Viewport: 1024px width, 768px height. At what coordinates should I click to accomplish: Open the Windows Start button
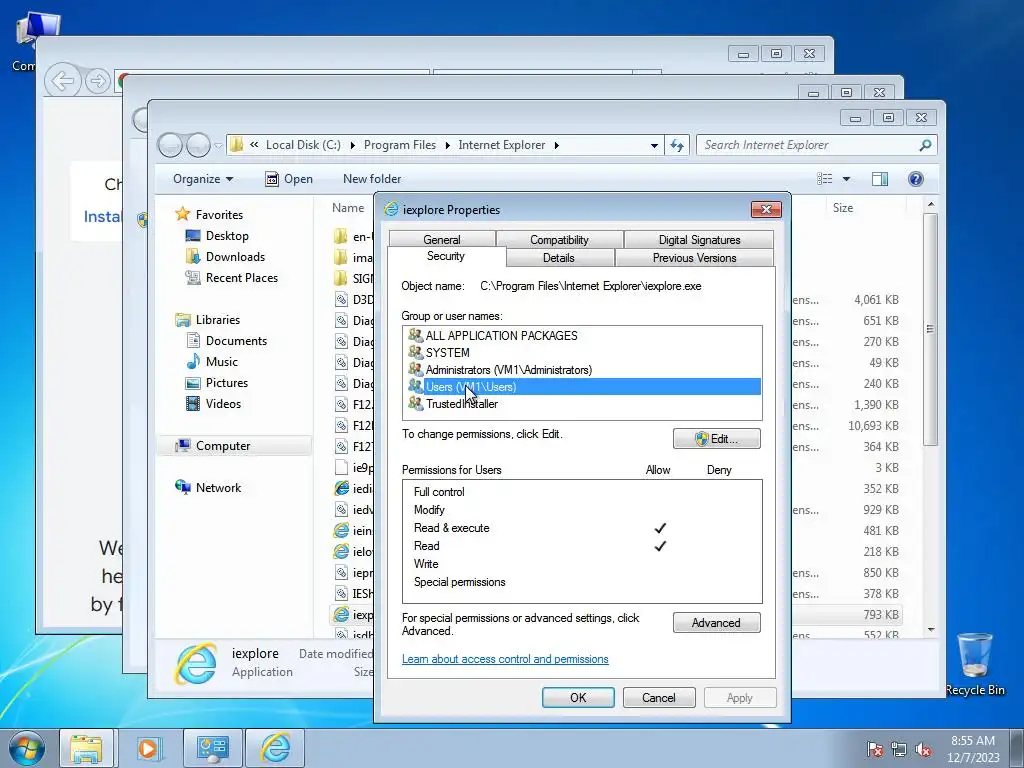(27, 748)
